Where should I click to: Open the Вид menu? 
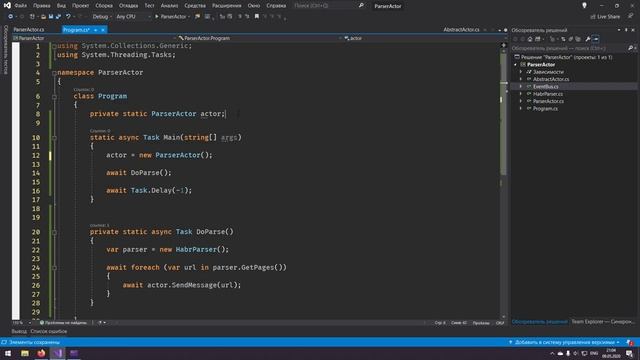(x=61, y=6)
